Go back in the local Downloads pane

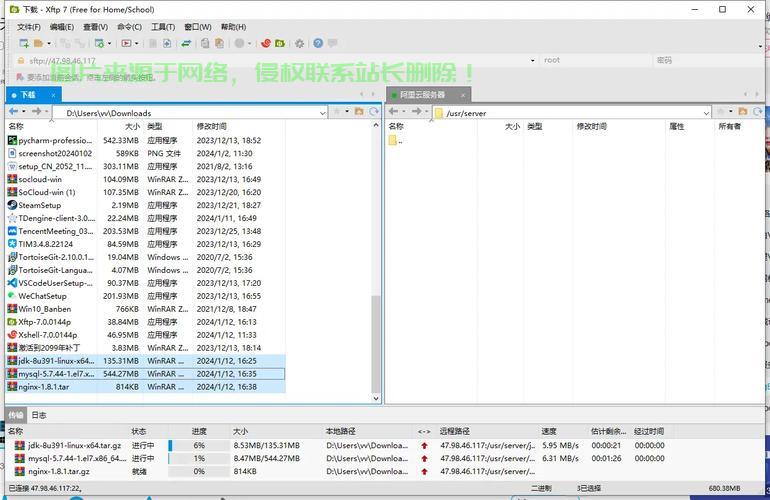[x=14, y=112]
